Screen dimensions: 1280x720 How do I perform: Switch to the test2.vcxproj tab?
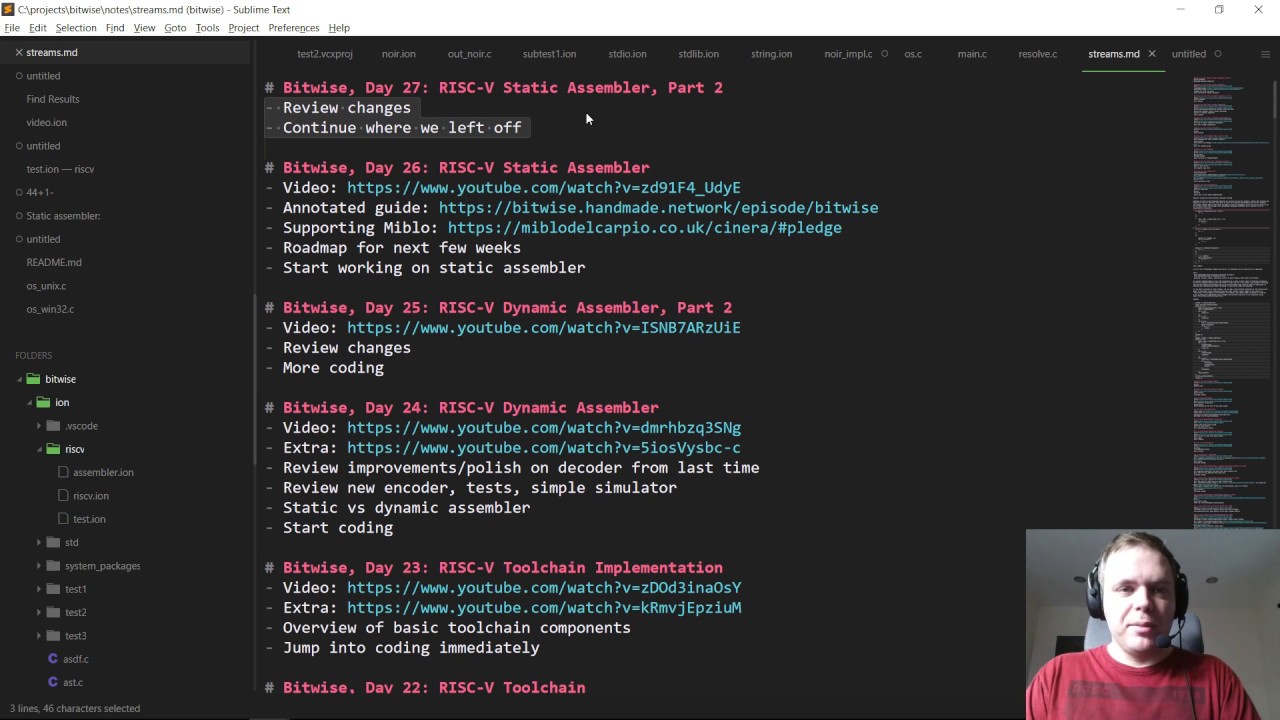coord(325,54)
